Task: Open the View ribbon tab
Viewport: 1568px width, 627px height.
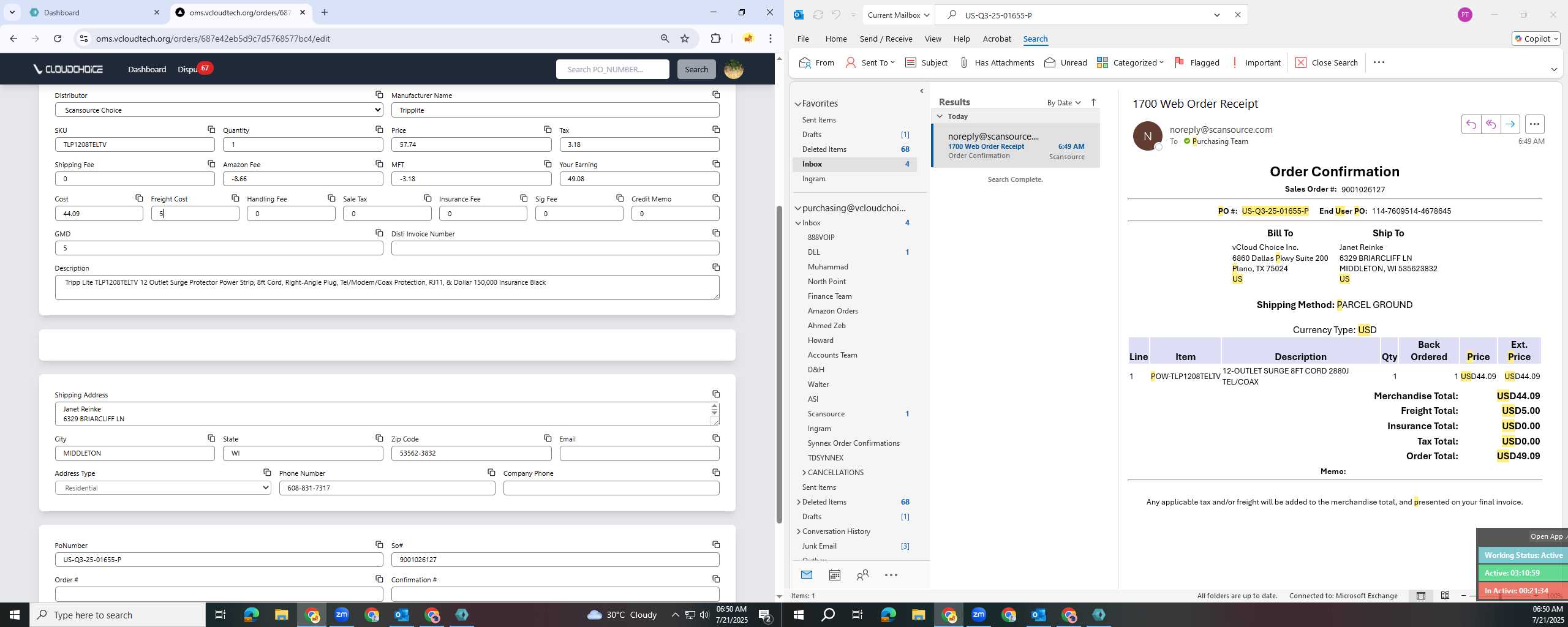Action: tap(932, 39)
